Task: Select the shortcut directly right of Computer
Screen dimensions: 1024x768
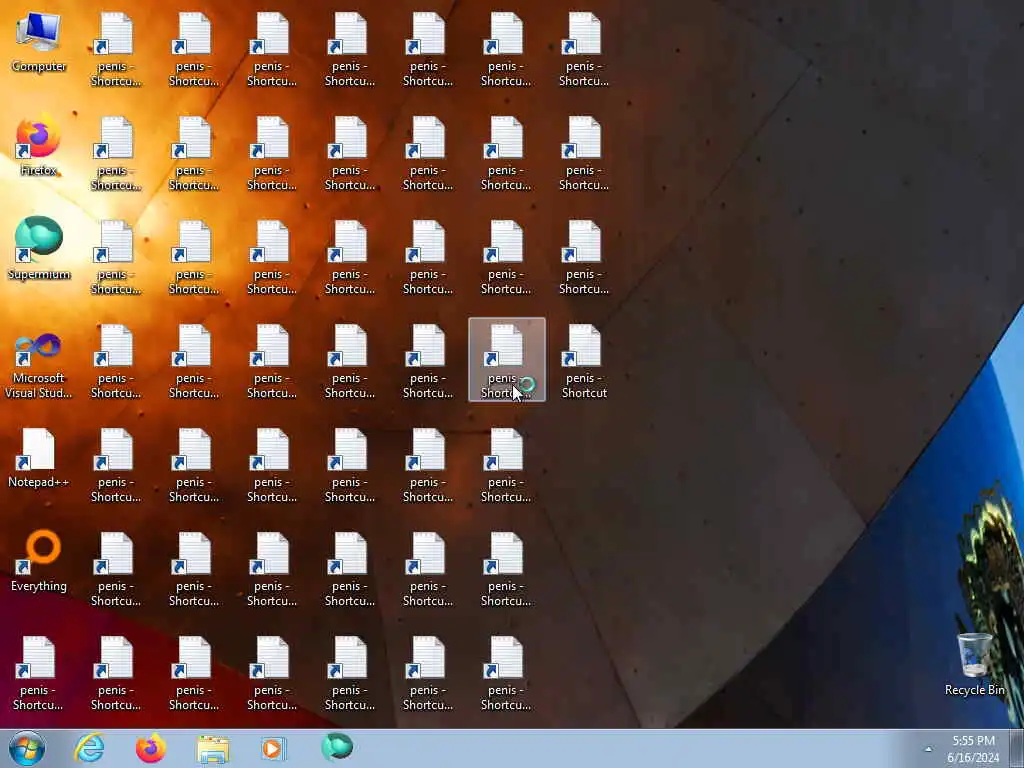Action: (116, 50)
